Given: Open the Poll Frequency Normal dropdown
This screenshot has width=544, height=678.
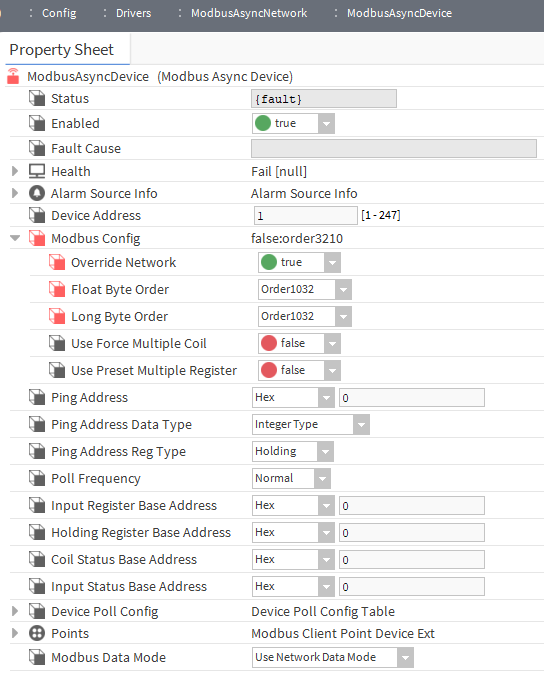Looking at the screenshot, I should pyautogui.click(x=291, y=478).
